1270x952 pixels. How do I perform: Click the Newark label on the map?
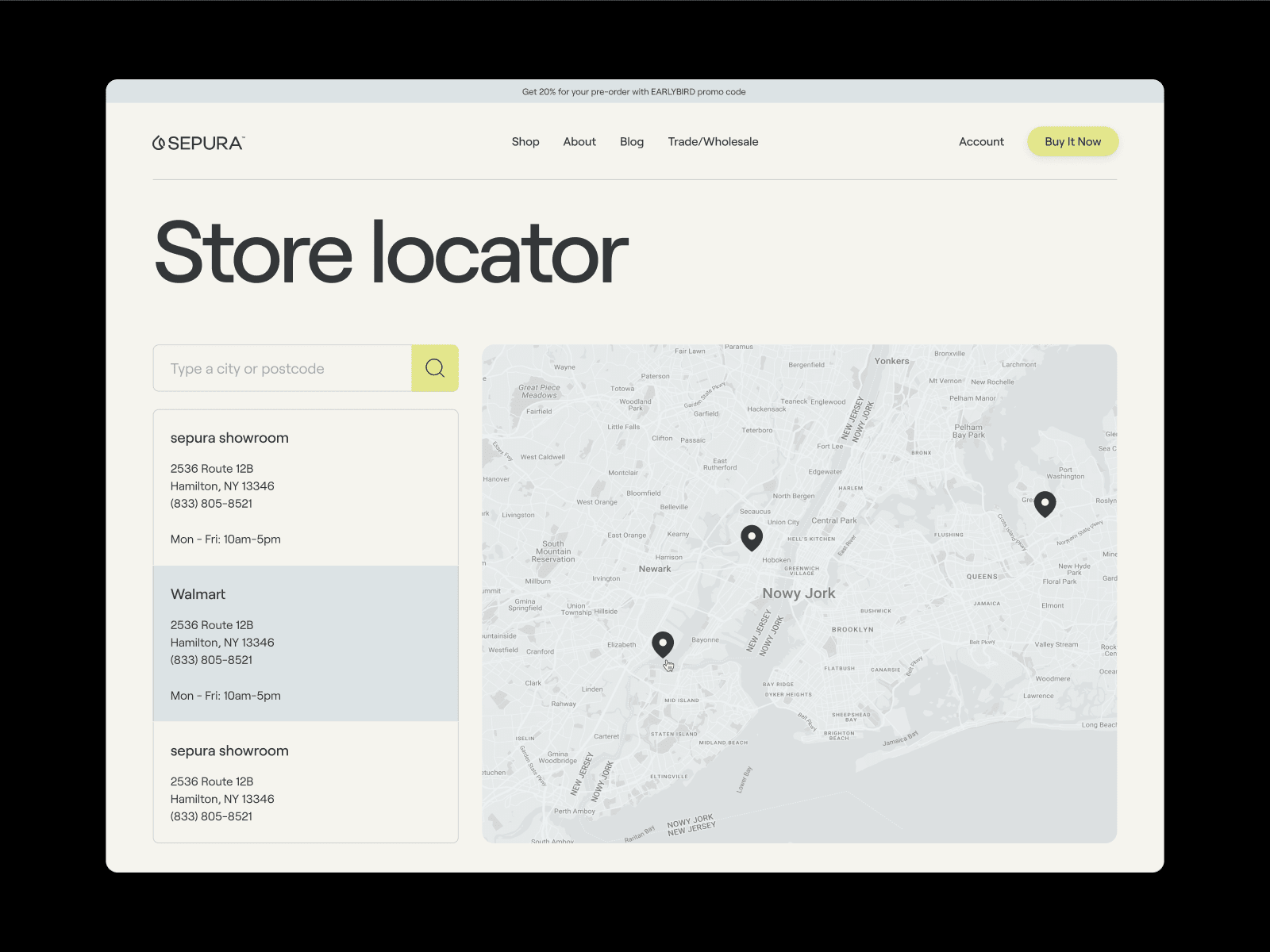click(x=655, y=569)
